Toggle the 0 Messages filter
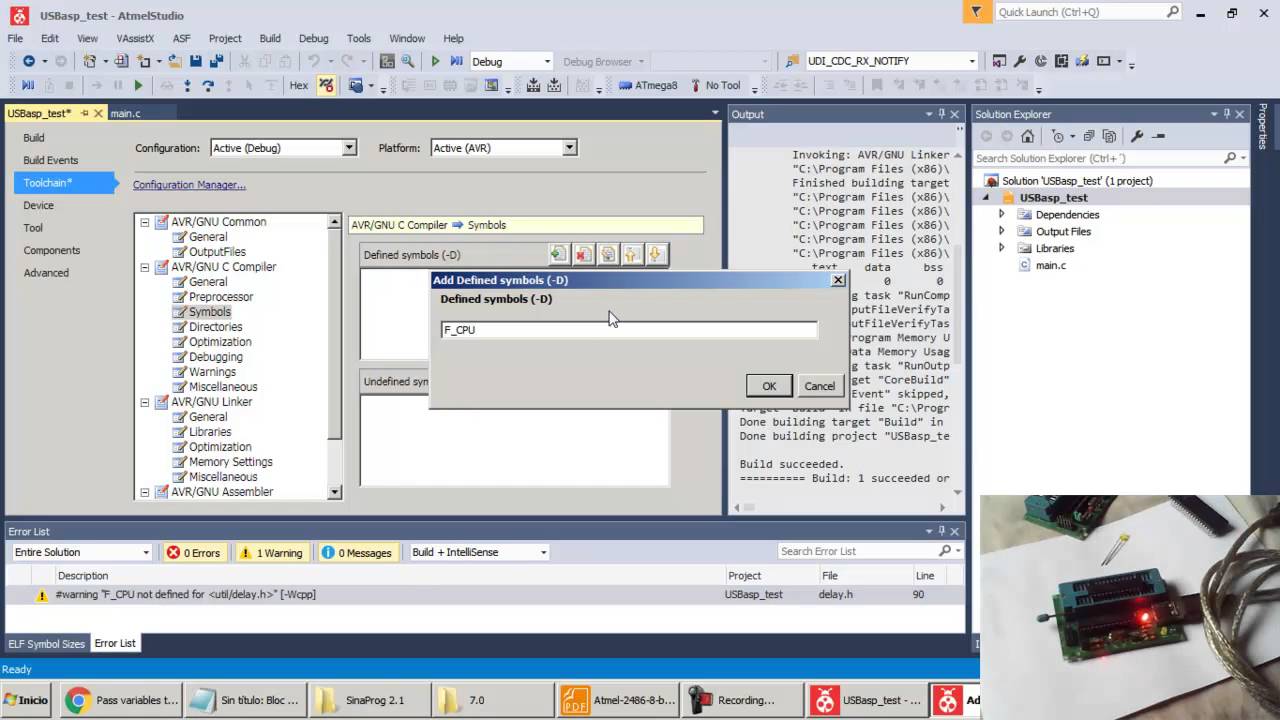The height and width of the screenshot is (720, 1280). (357, 553)
